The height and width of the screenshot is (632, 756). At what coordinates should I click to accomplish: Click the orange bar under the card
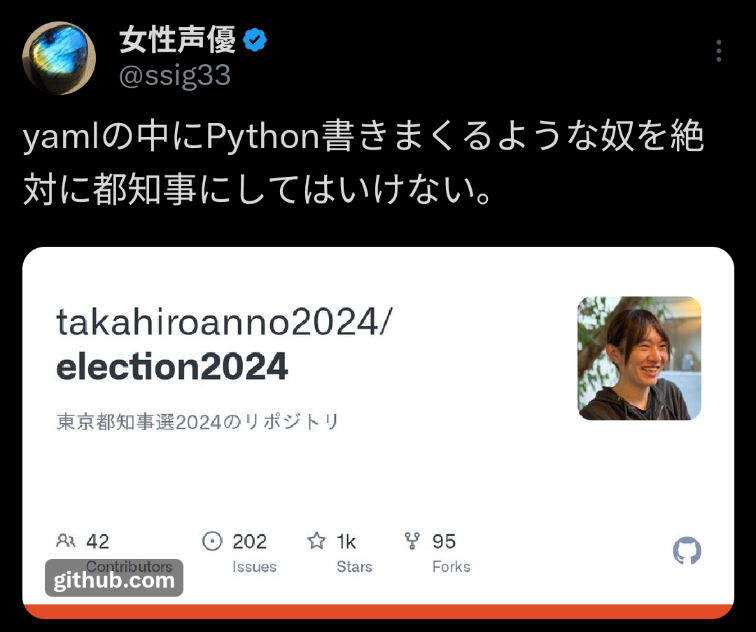pos(378,612)
